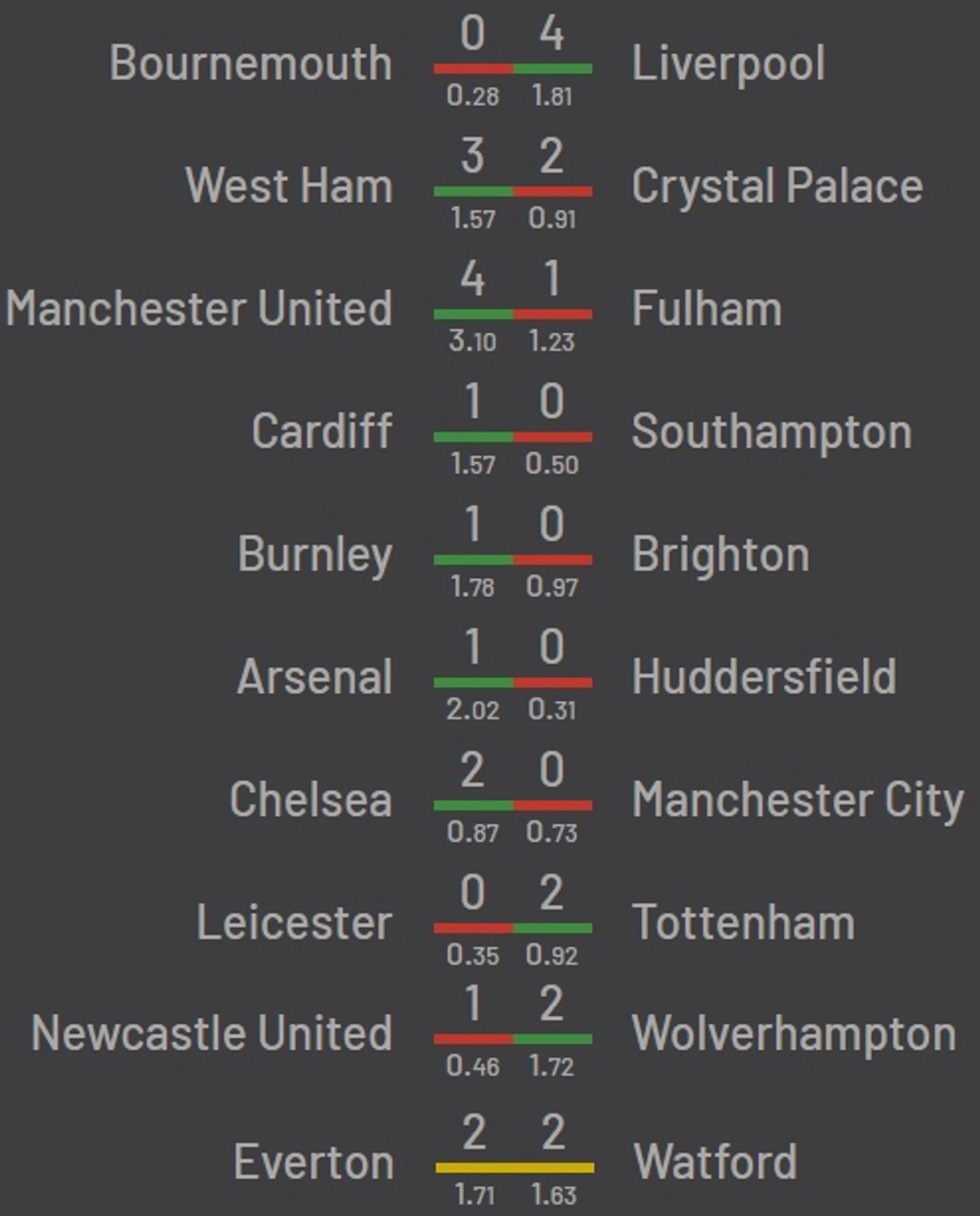Image resolution: width=980 pixels, height=1216 pixels.
Task: Select the Watford team name
Action: pyautogui.click(x=715, y=1162)
